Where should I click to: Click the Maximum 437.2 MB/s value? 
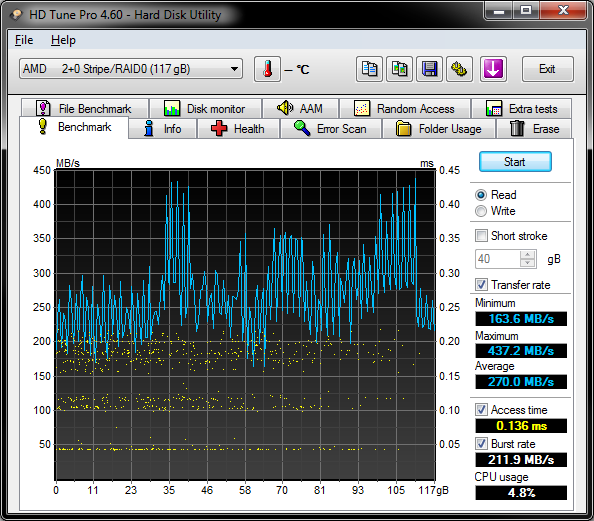(x=521, y=350)
